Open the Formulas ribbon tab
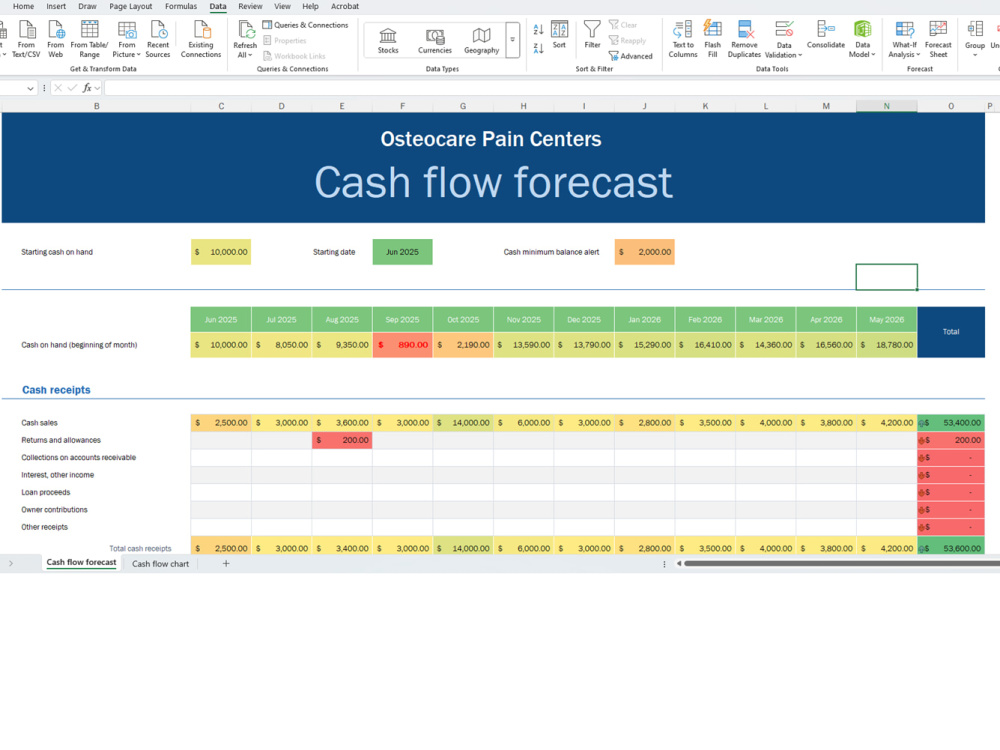 [x=181, y=6]
